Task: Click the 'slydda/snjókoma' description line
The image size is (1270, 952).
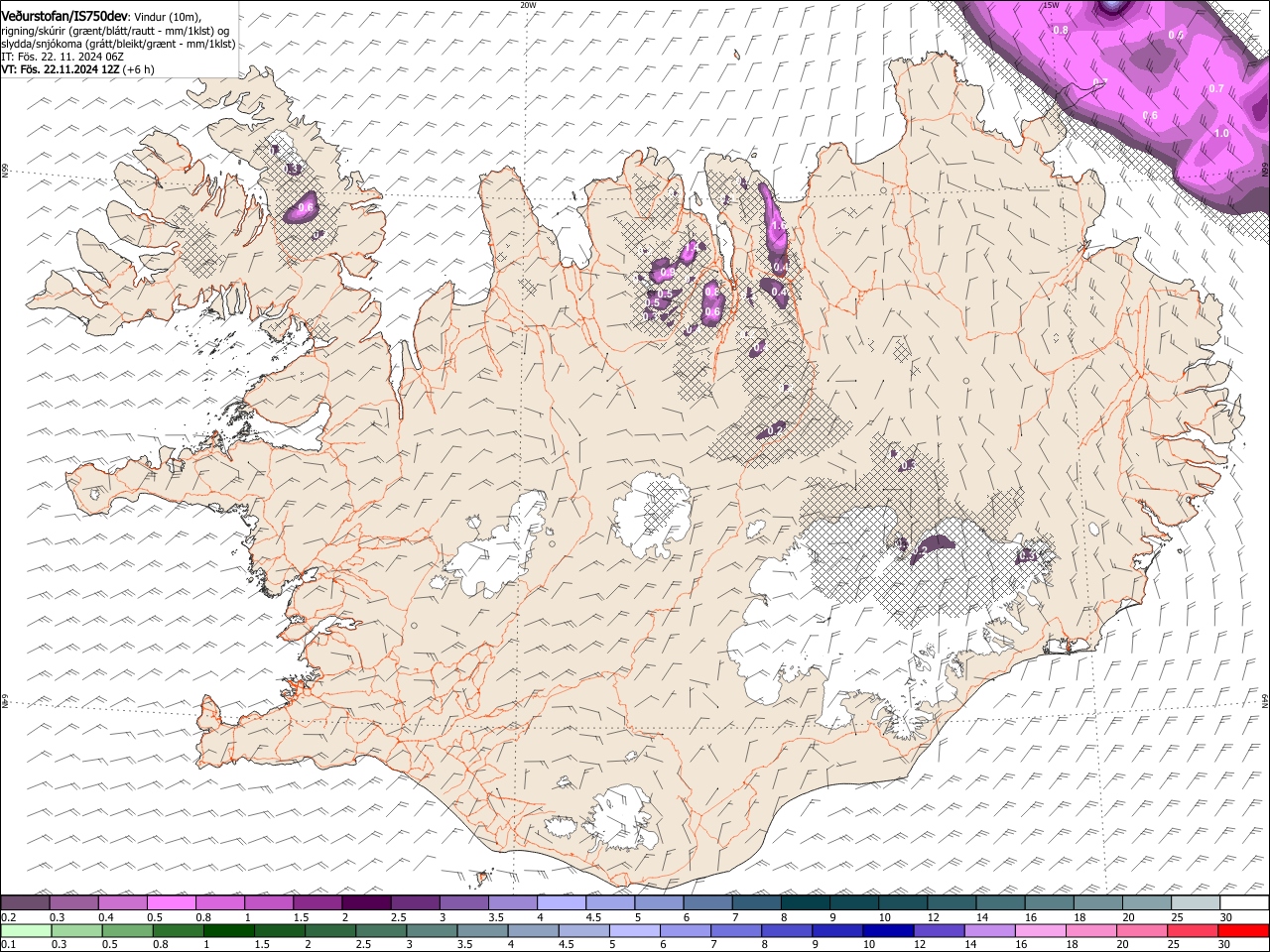Action: [x=118, y=44]
